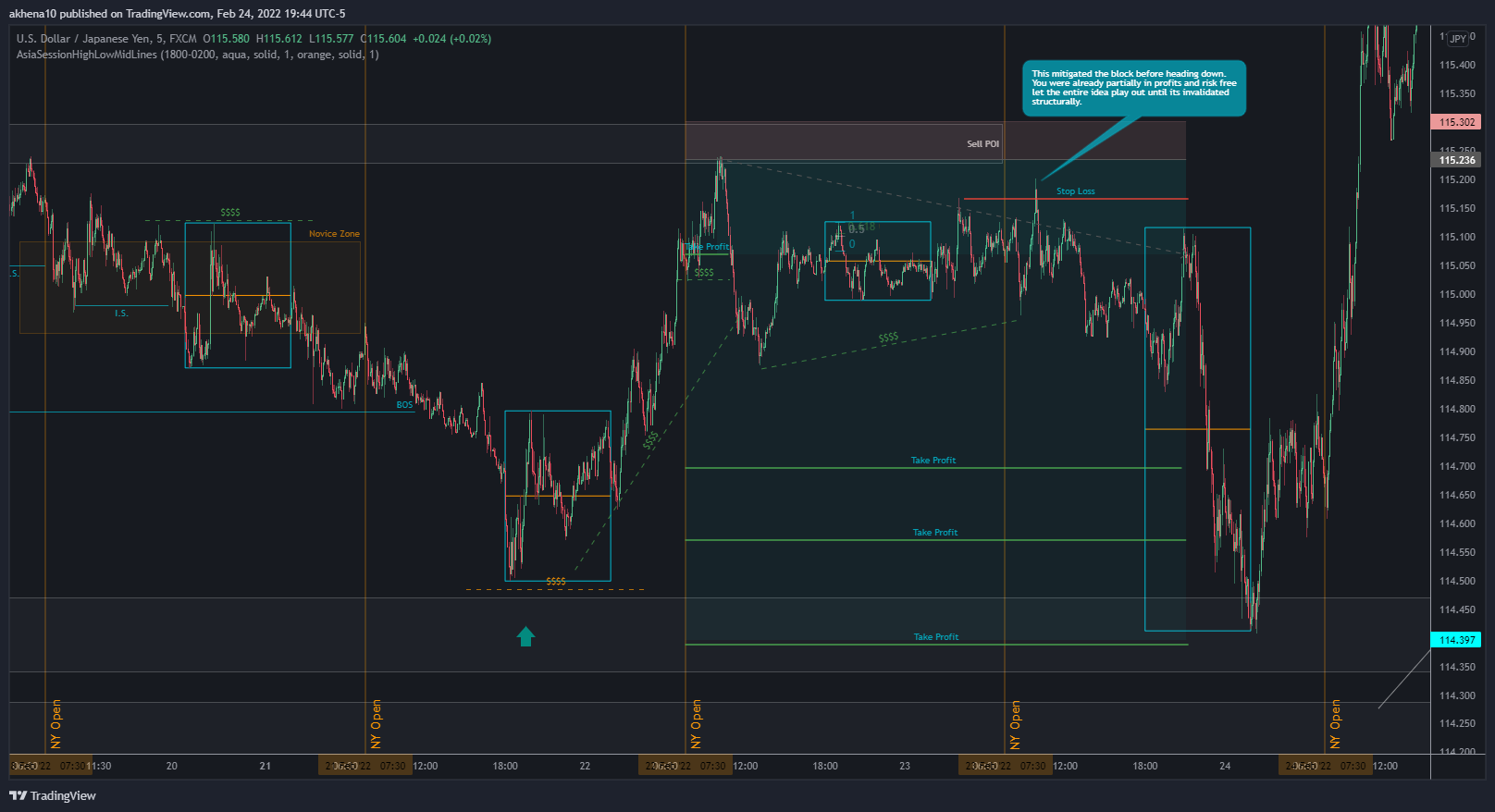
Task: Select date 23 on the time axis
Action: [x=905, y=766]
